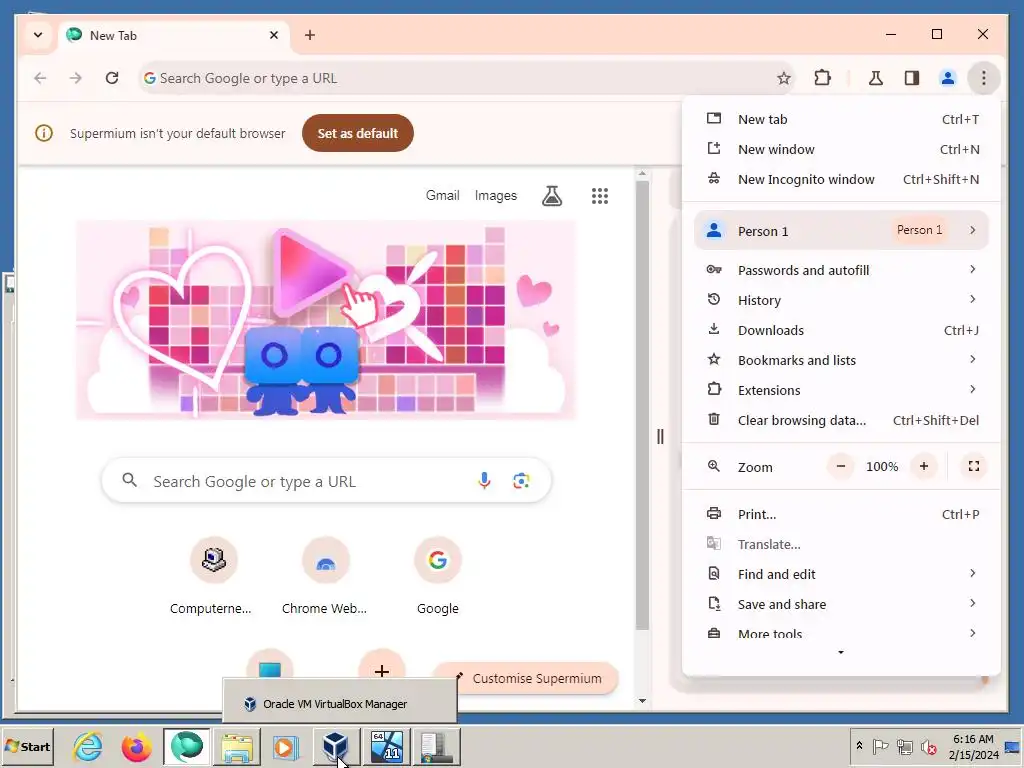The height and width of the screenshot is (768, 1024).
Task: Open the Images link
Action: [x=496, y=195]
